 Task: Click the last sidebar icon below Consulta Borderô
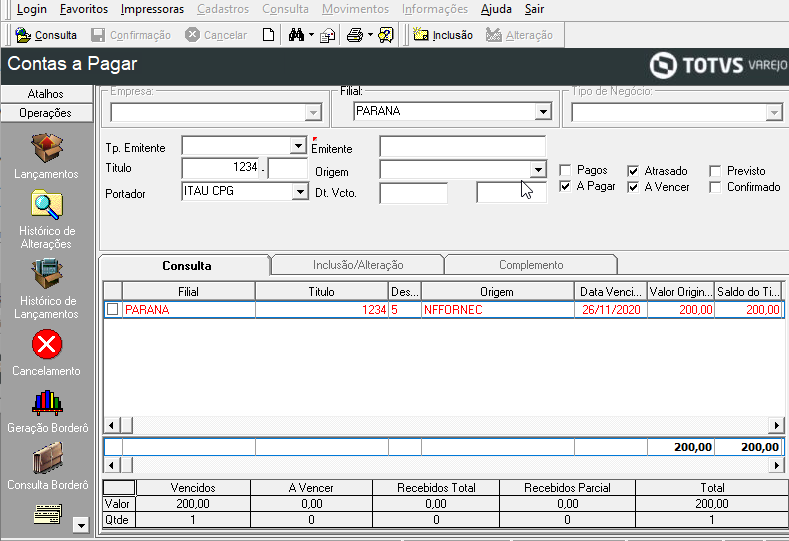48,514
